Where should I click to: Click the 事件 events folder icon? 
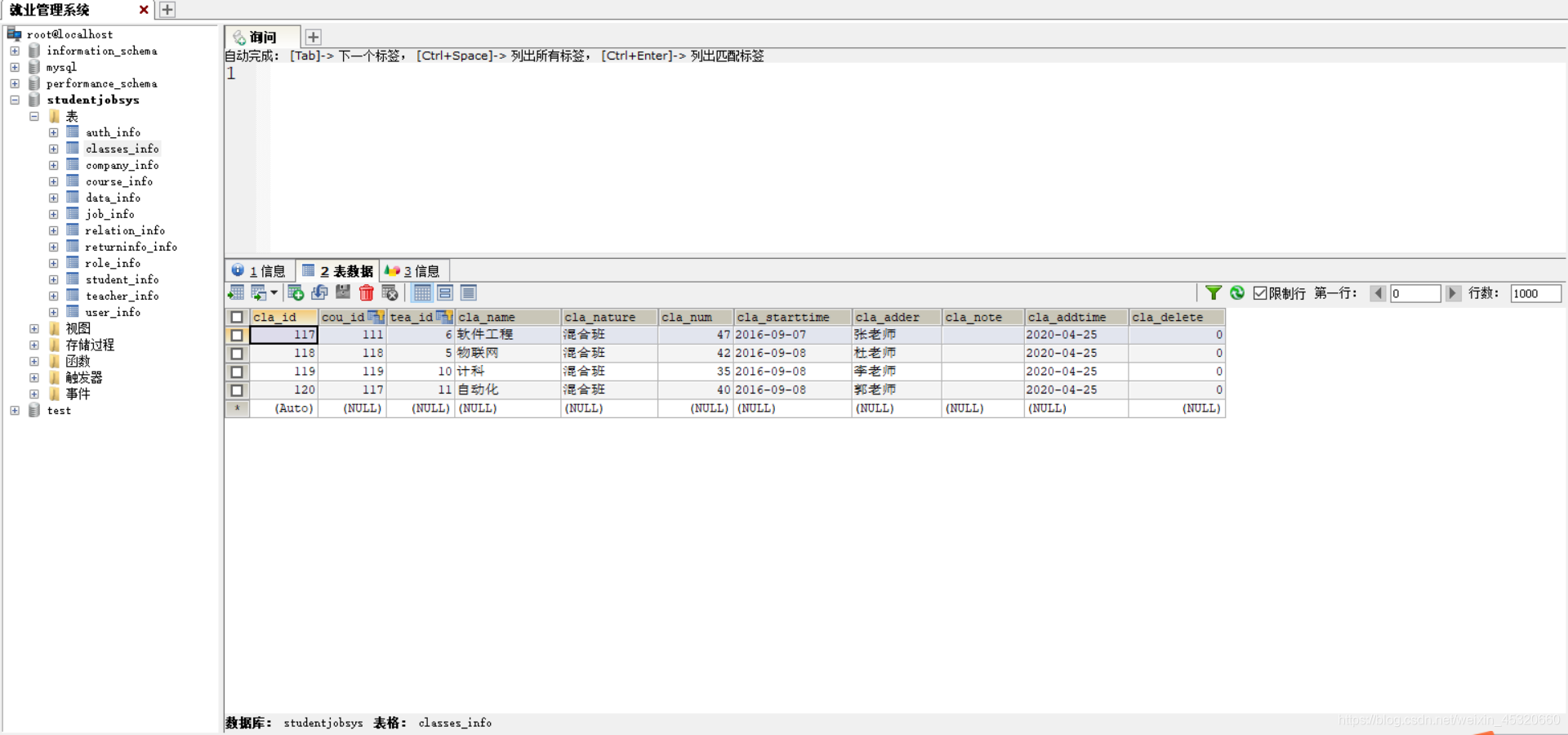(x=55, y=394)
